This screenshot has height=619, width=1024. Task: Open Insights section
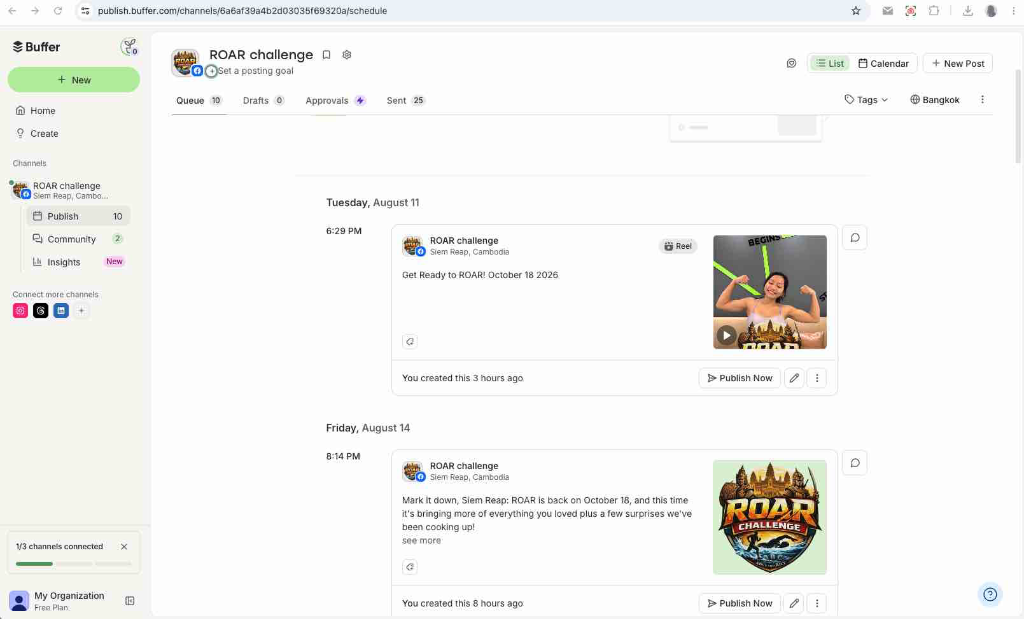(78, 262)
